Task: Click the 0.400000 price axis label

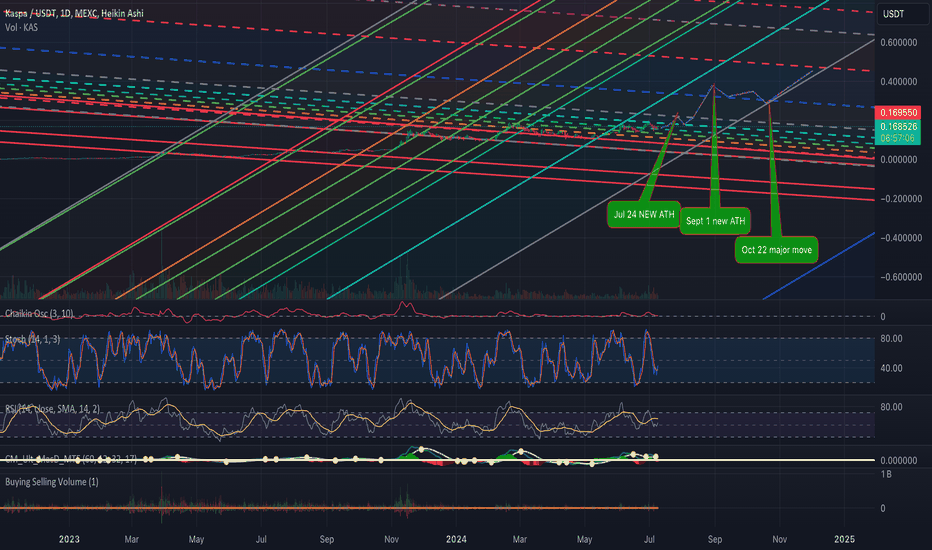Action: [898, 81]
